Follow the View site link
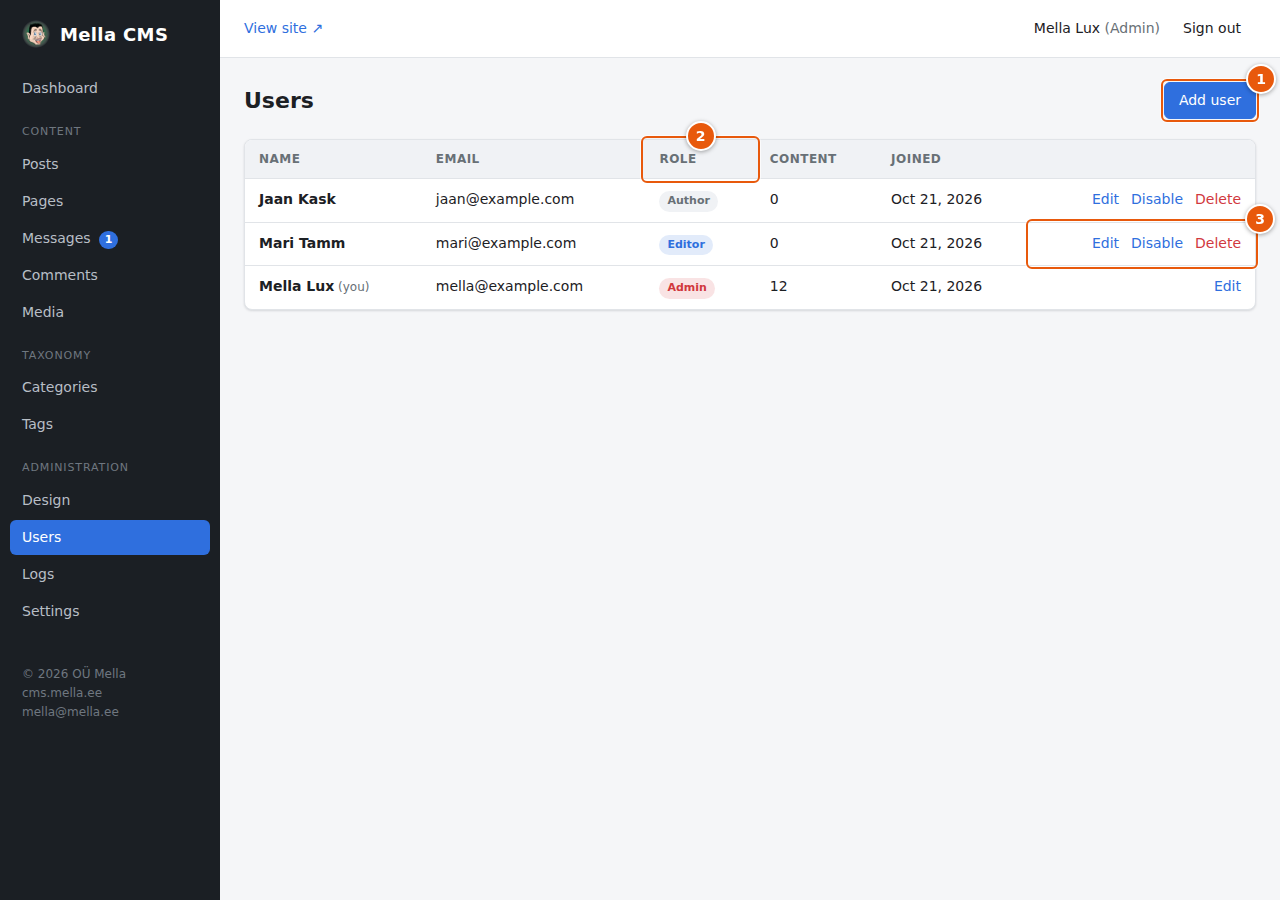The width and height of the screenshot is (1280, 900). coord(284,28)
